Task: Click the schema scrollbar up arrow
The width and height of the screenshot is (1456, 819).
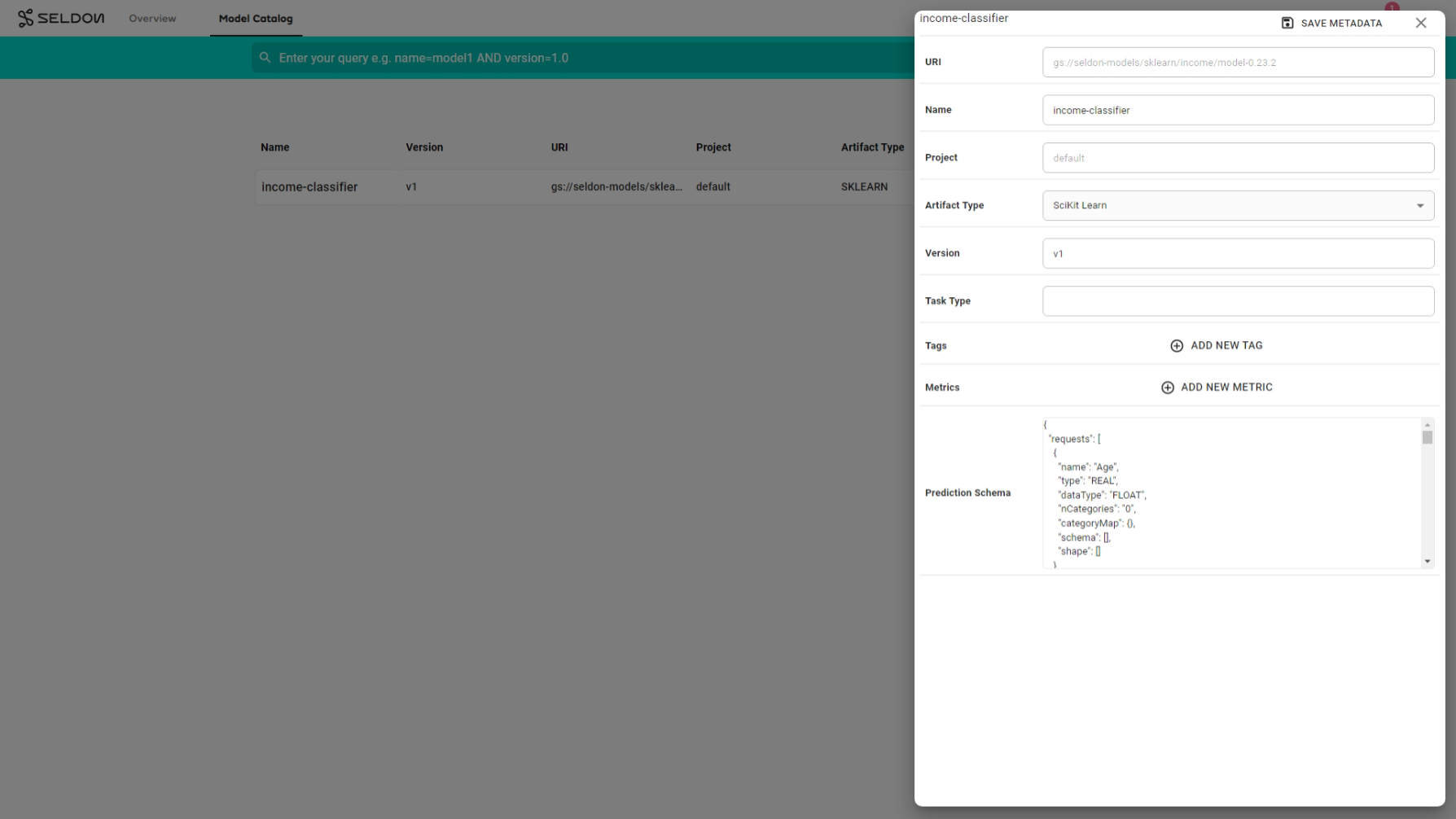Action: [x=1427, y=425]
